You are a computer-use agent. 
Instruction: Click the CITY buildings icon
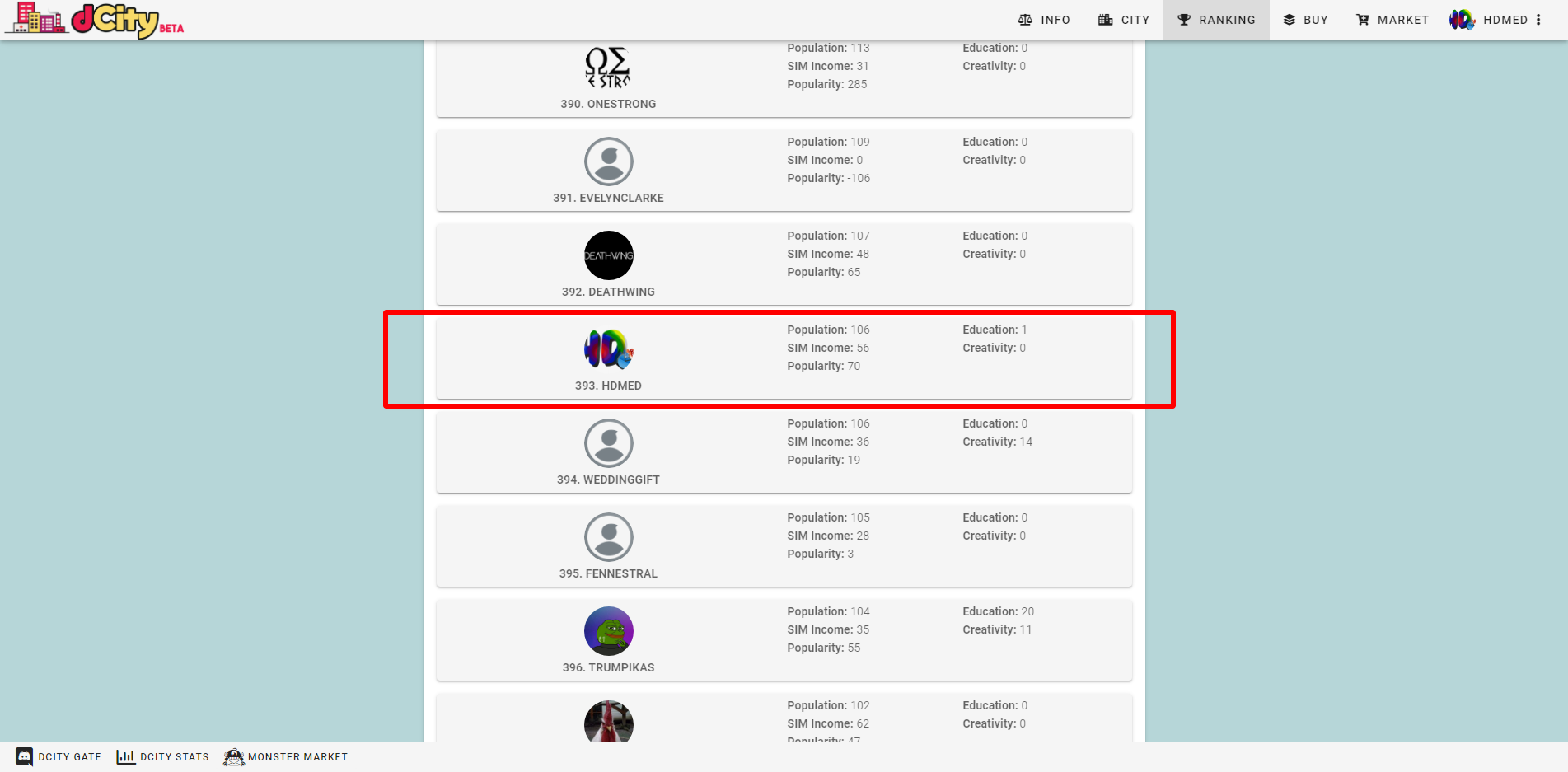(1106, 20)
